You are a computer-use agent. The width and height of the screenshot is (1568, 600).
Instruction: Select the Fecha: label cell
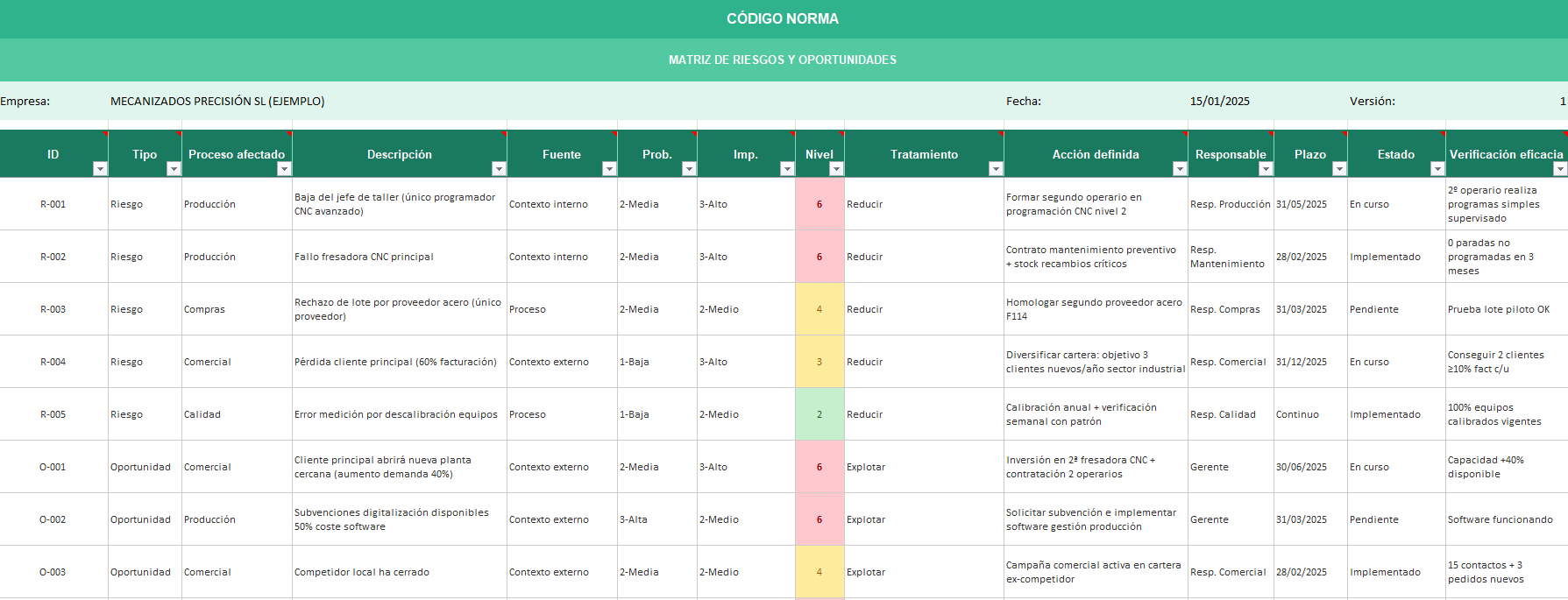click(x=1024, y=102)
